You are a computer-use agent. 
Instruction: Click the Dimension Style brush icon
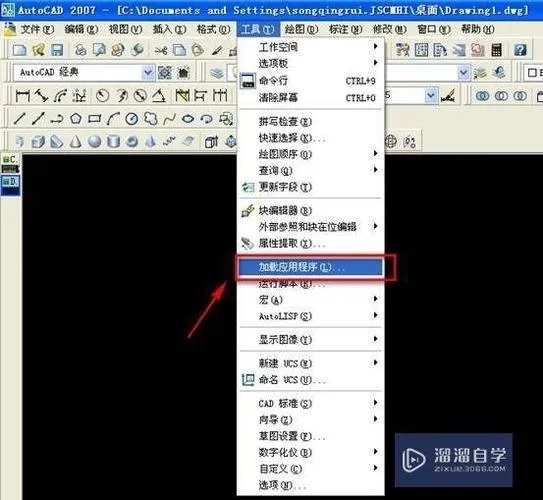(x=448, y=96)
